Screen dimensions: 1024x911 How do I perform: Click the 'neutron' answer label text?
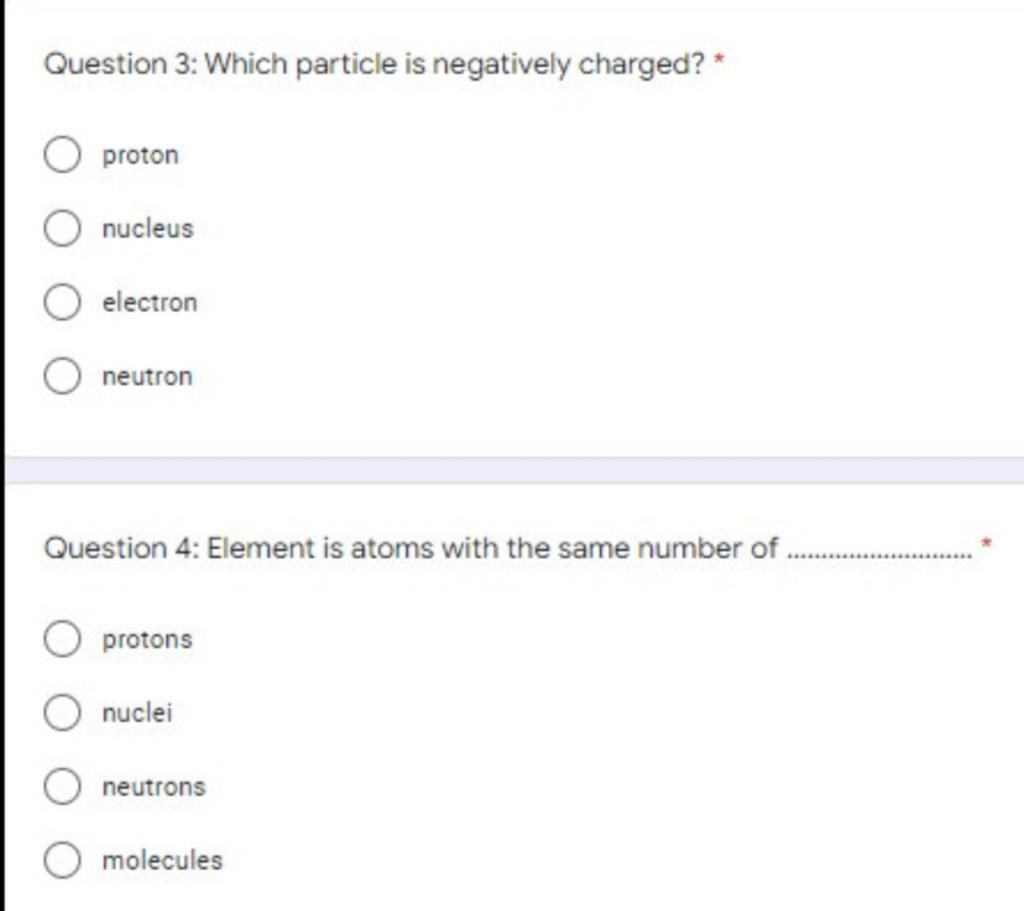(148, 377)
